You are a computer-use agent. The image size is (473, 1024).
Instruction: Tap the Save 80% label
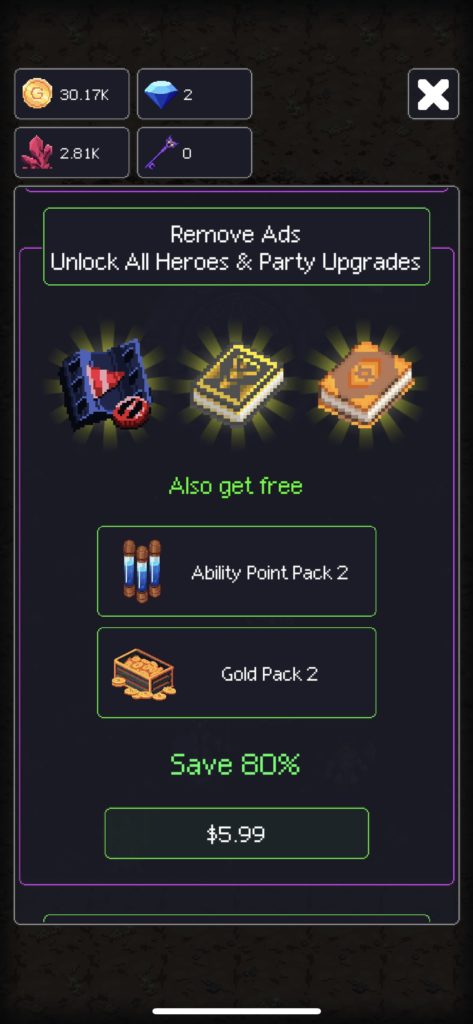[x=235, y=764]
